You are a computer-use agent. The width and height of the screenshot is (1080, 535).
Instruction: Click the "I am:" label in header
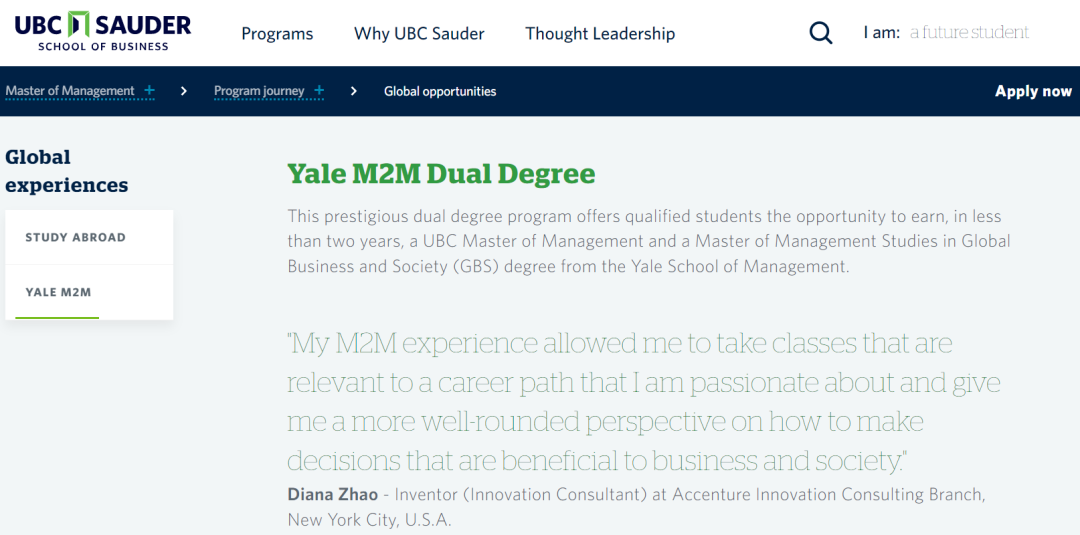pos(881,33)
